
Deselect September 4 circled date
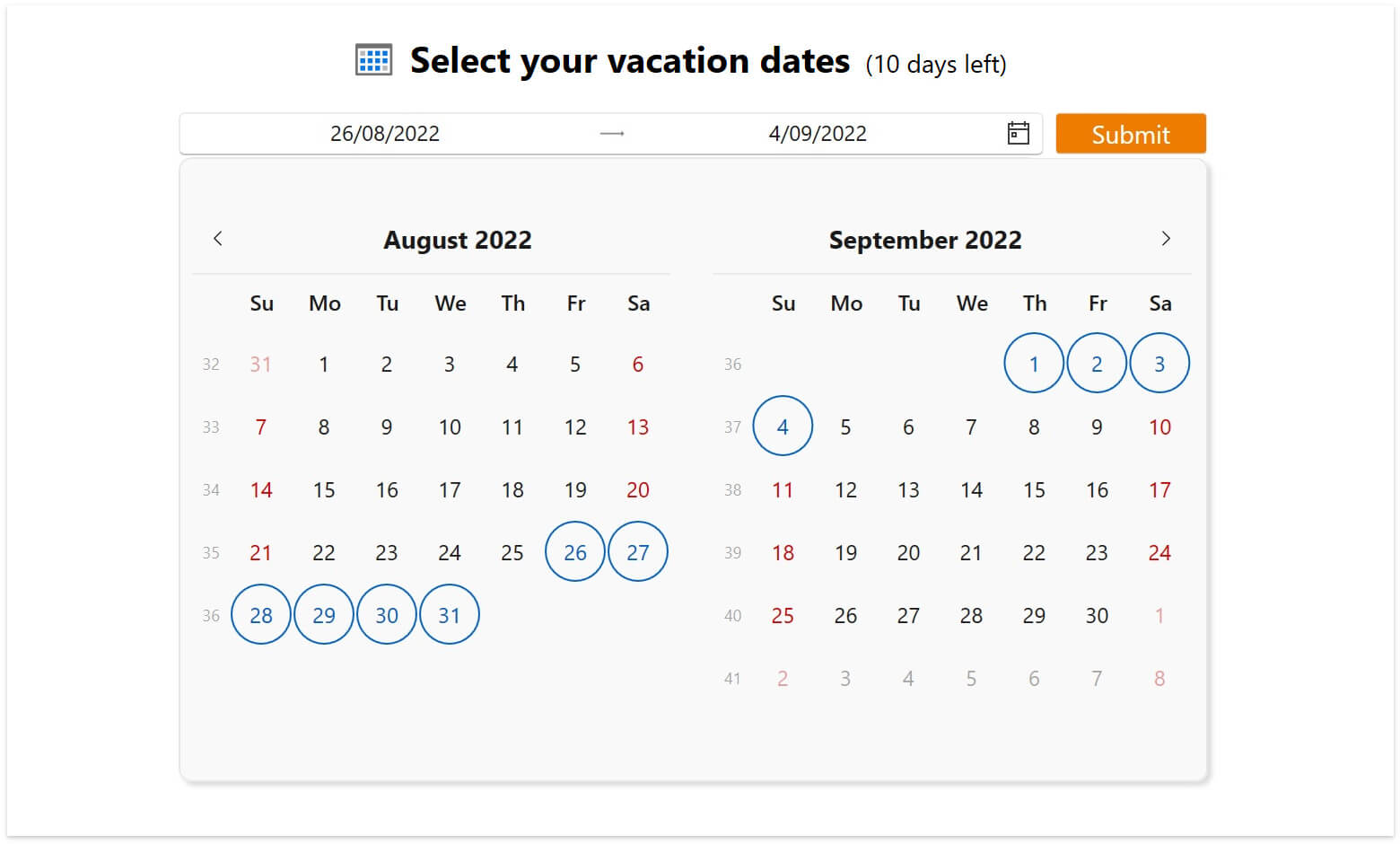[x=783, y=426]
